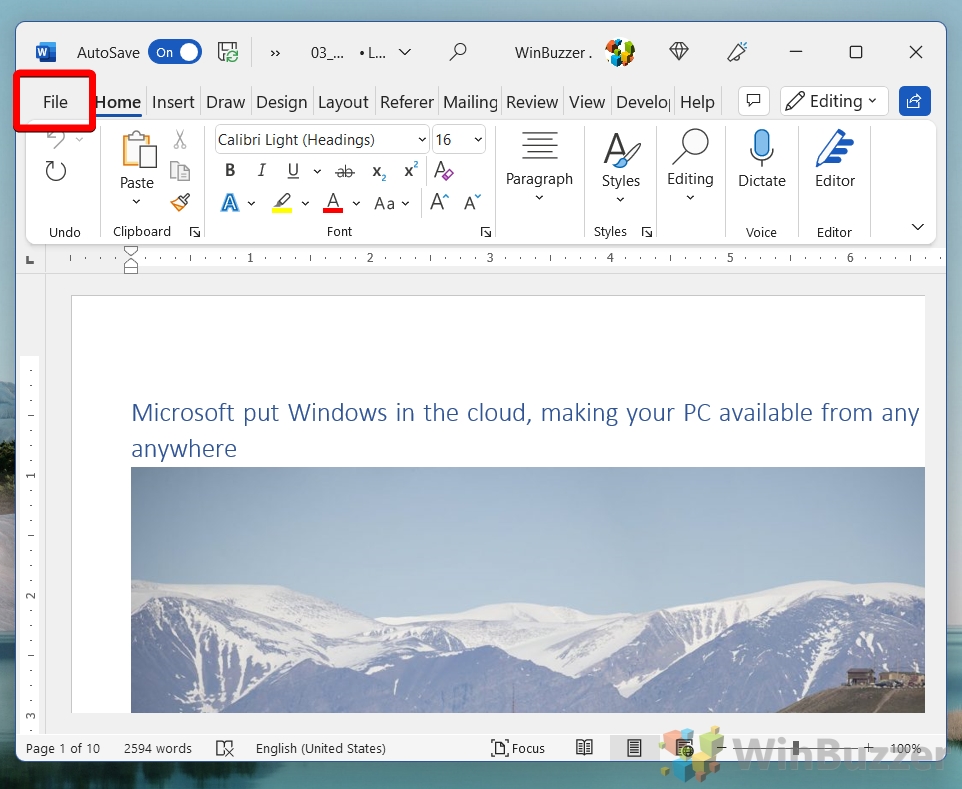Open the underline style dropdown arrow
962x789 pixels.
(x=317, y=171)
